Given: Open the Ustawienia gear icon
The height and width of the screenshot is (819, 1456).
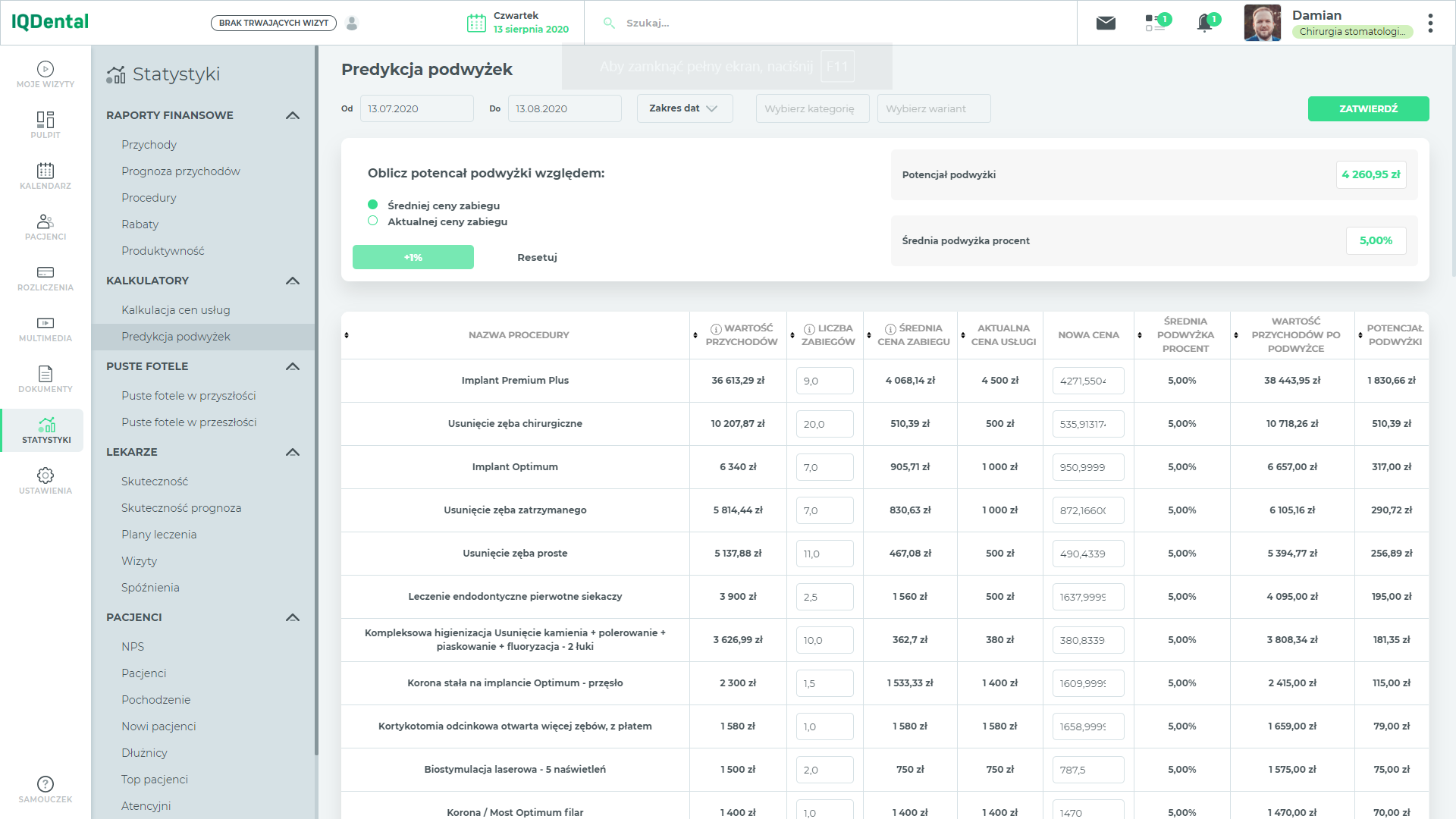Looking at the screenshot, I should 45,475.
